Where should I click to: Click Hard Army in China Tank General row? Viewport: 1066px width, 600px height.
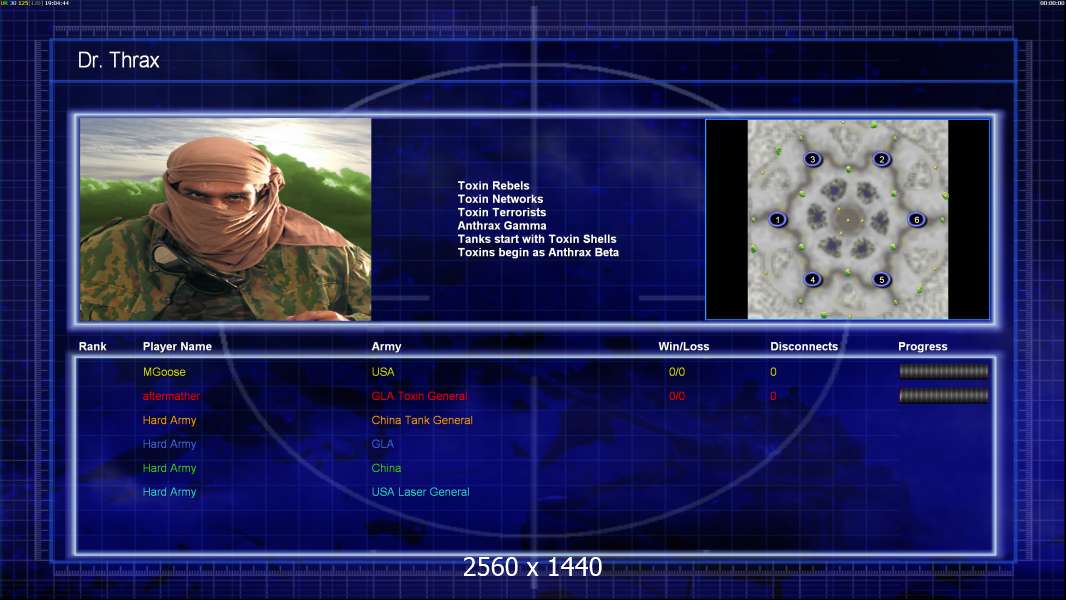pos(169,420)
